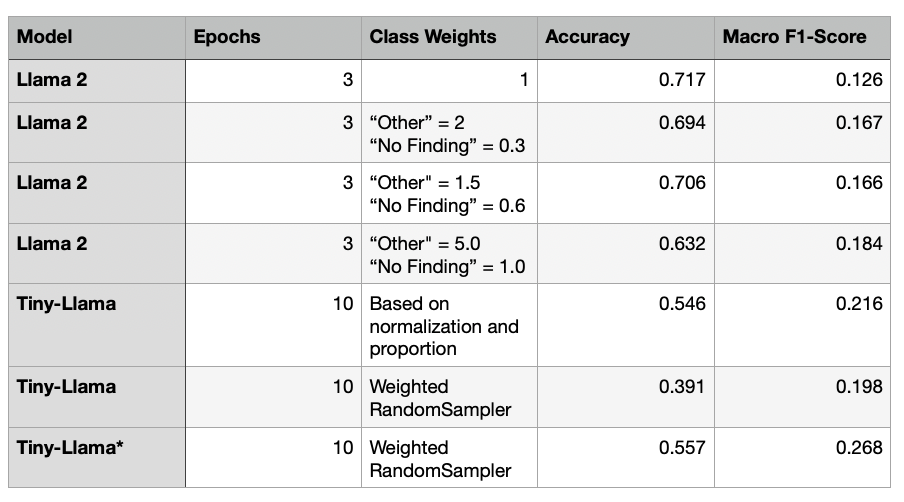Select the accuracy value 0.391
The height and width of the screenshot is (502, 904).
click(682, 387)
